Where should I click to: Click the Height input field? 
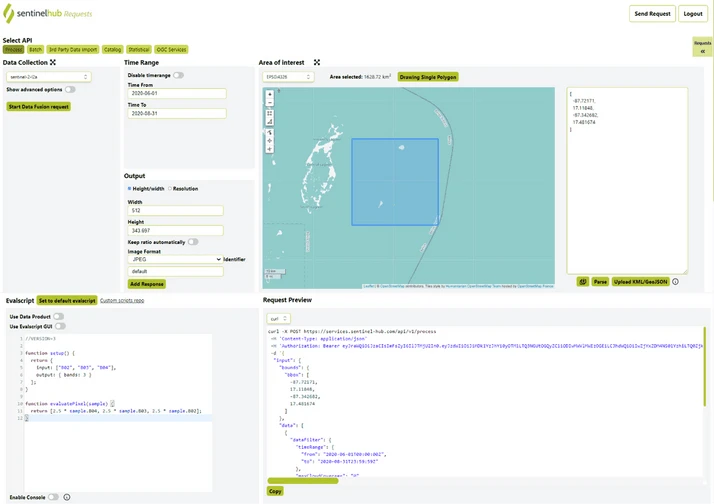click(176, 230)
